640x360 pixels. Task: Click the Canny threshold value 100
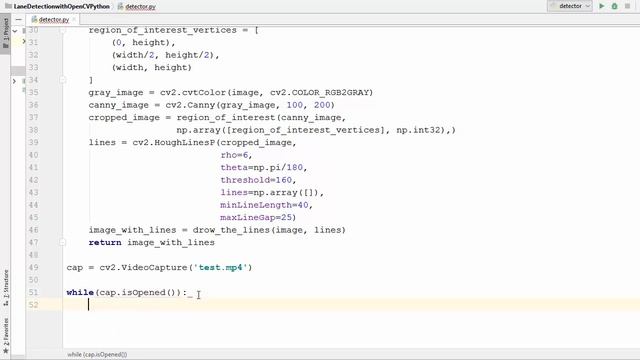click(x=295, y=105)
